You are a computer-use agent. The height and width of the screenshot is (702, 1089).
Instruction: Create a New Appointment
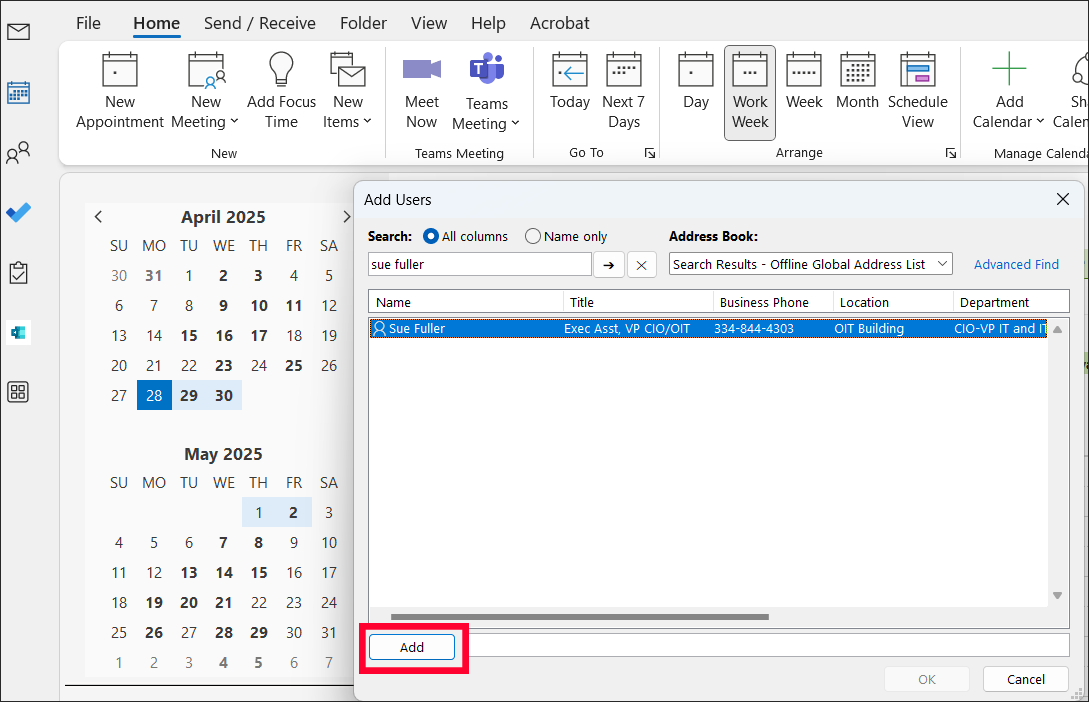(x=119, y=91)
